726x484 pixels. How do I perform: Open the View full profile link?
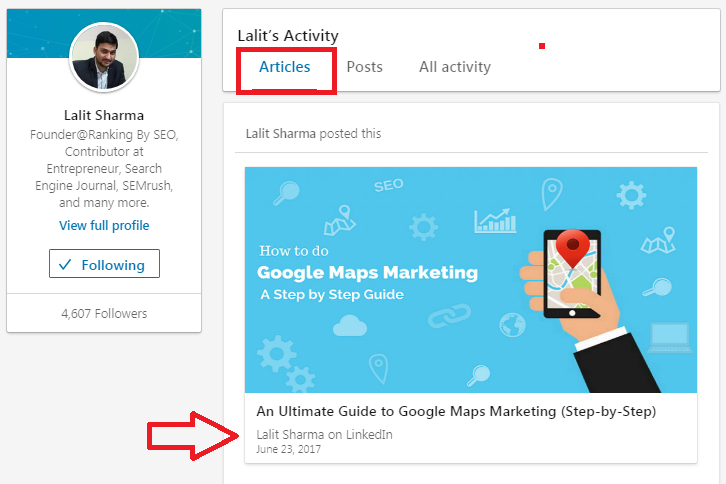point(104,226)
